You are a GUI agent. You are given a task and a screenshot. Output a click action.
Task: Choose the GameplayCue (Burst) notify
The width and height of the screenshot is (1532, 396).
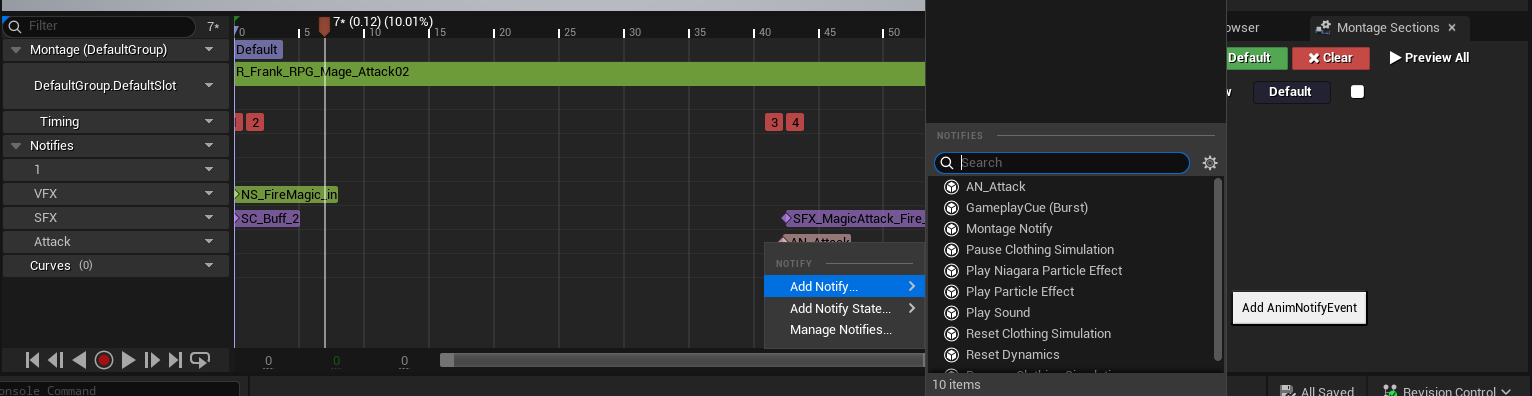coord(1026,208)
